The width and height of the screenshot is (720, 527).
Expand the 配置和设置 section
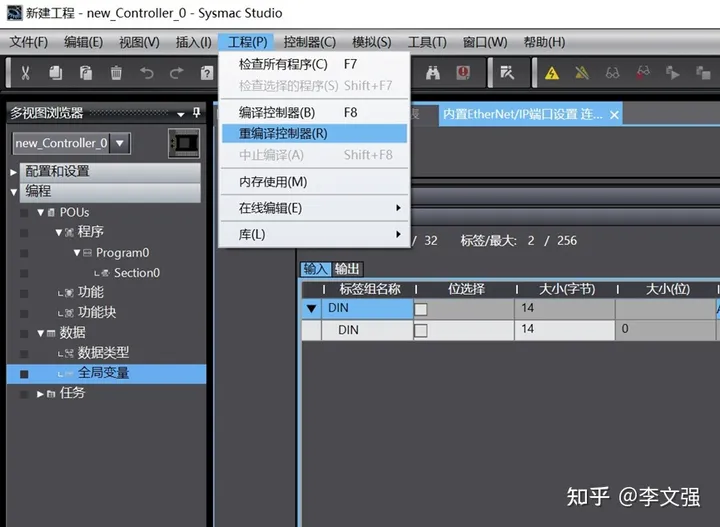coord(13,172)
